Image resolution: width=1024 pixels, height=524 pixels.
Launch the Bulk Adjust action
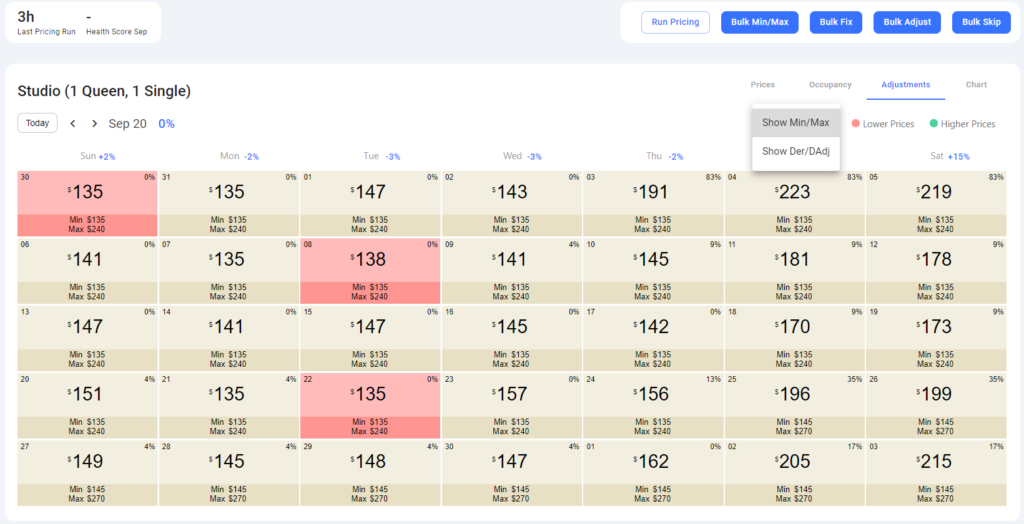[907, 22]
